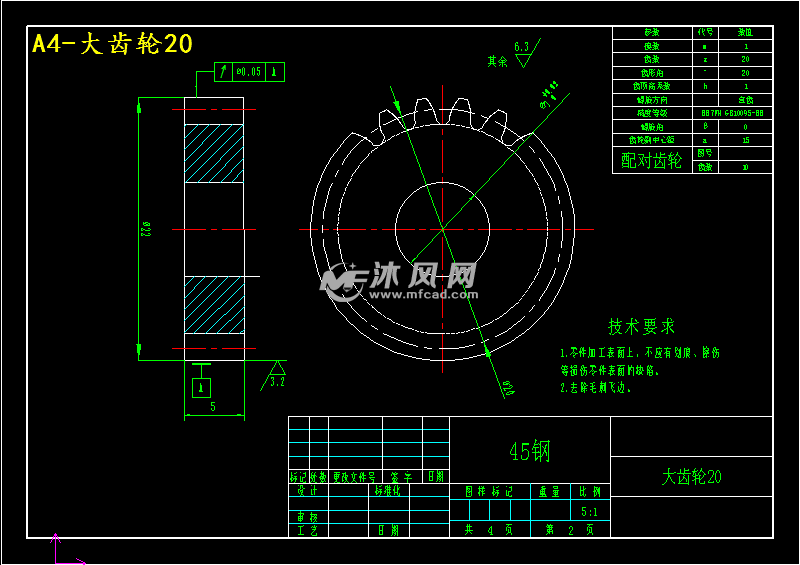Click the 齿轮副中心距 row label
The image size is (800, 565).
[652, 140]
